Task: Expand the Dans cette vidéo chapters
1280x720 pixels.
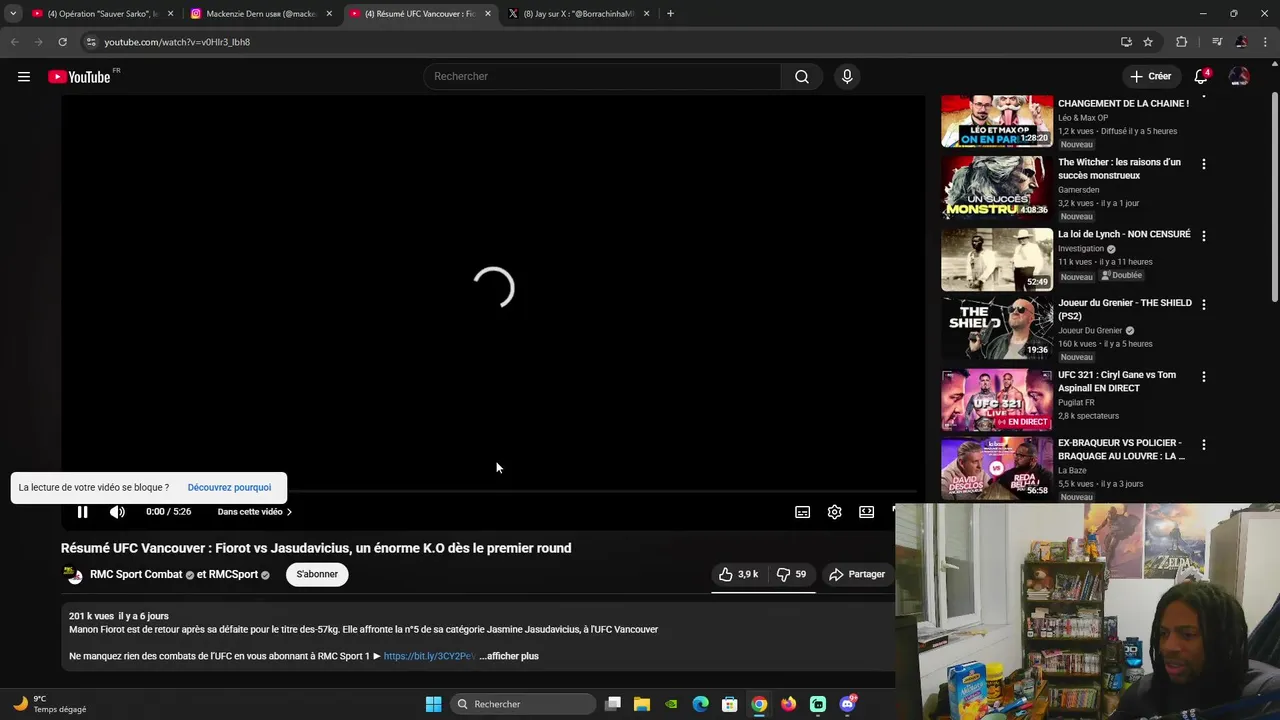Action: tap(254, 512)
